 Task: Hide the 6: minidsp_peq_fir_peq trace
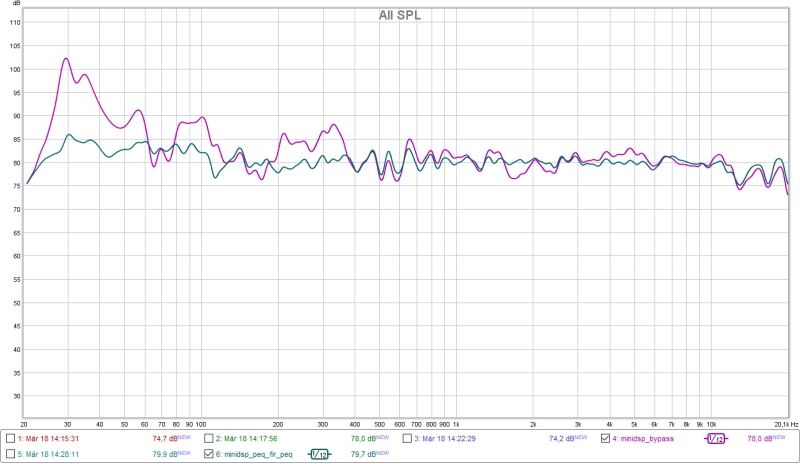(x=208, y=454)
